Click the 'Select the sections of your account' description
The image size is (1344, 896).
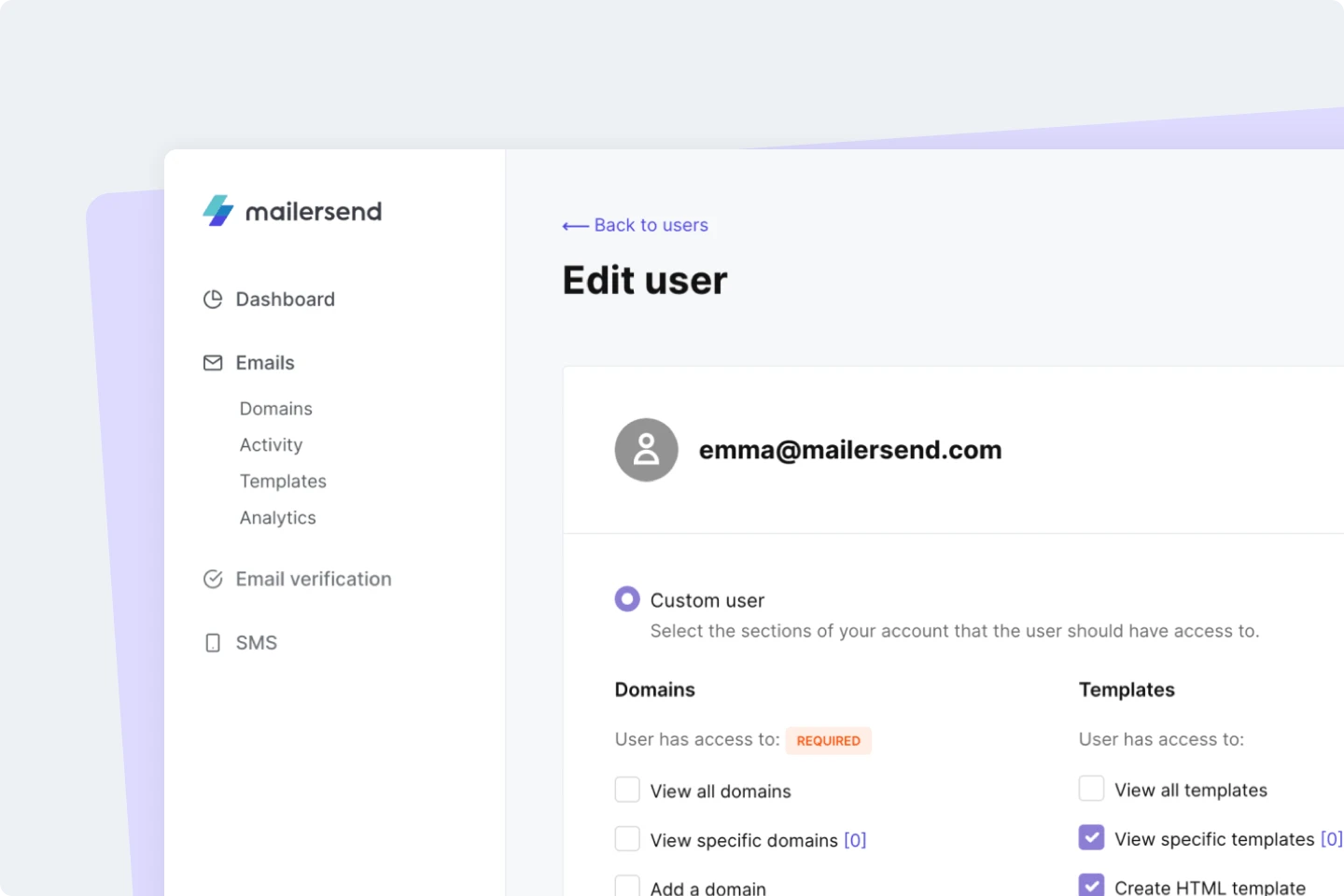(955, 631)
